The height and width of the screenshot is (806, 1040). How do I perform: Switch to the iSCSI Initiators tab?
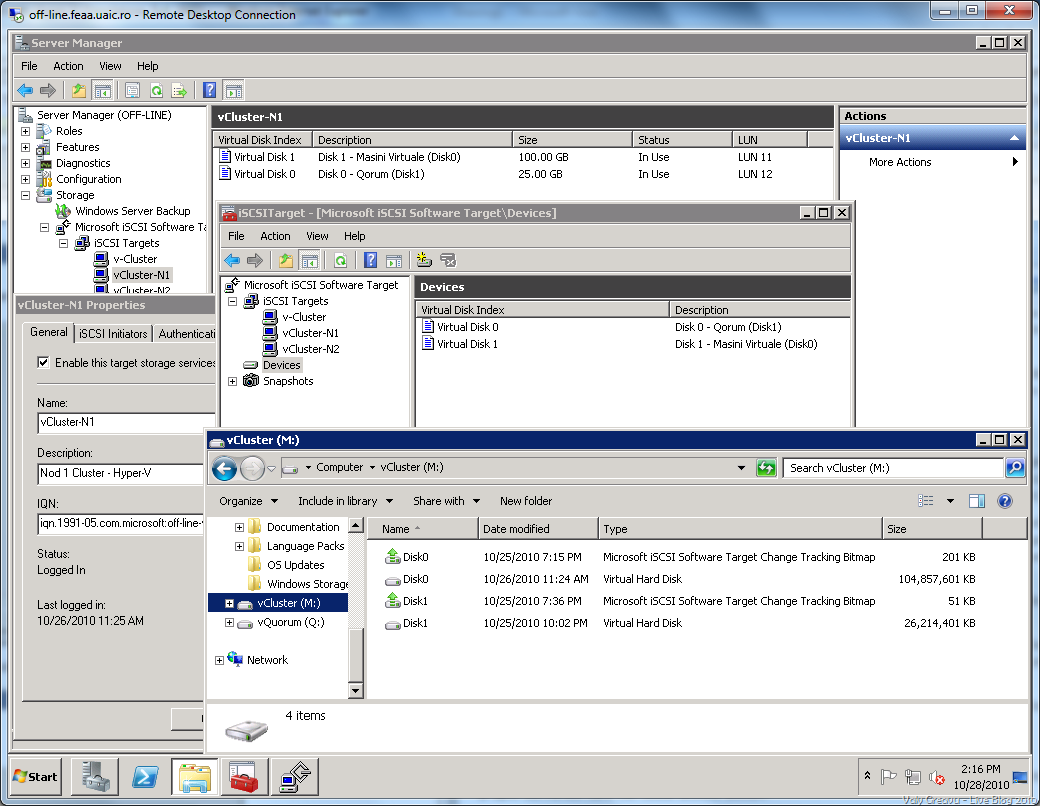coord(113,334)
